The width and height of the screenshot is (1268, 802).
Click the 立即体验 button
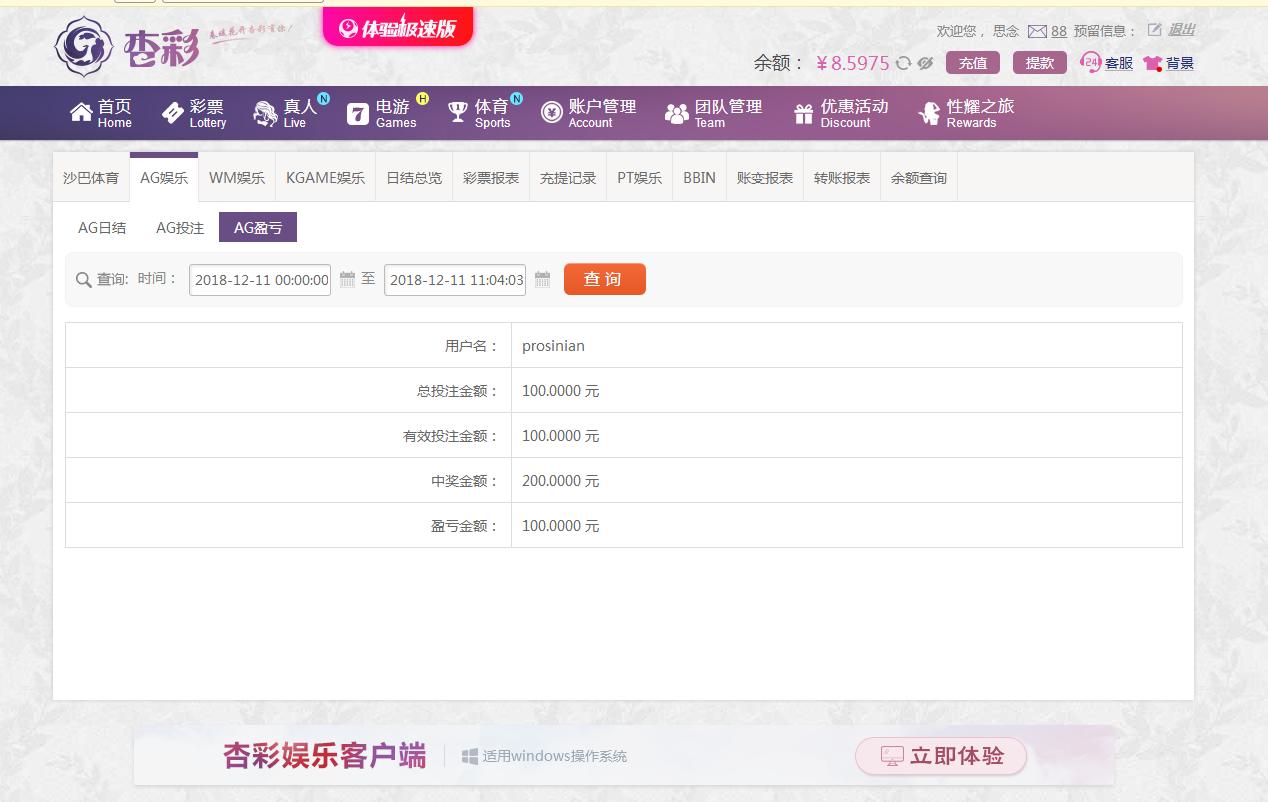(x=941, y=756)
